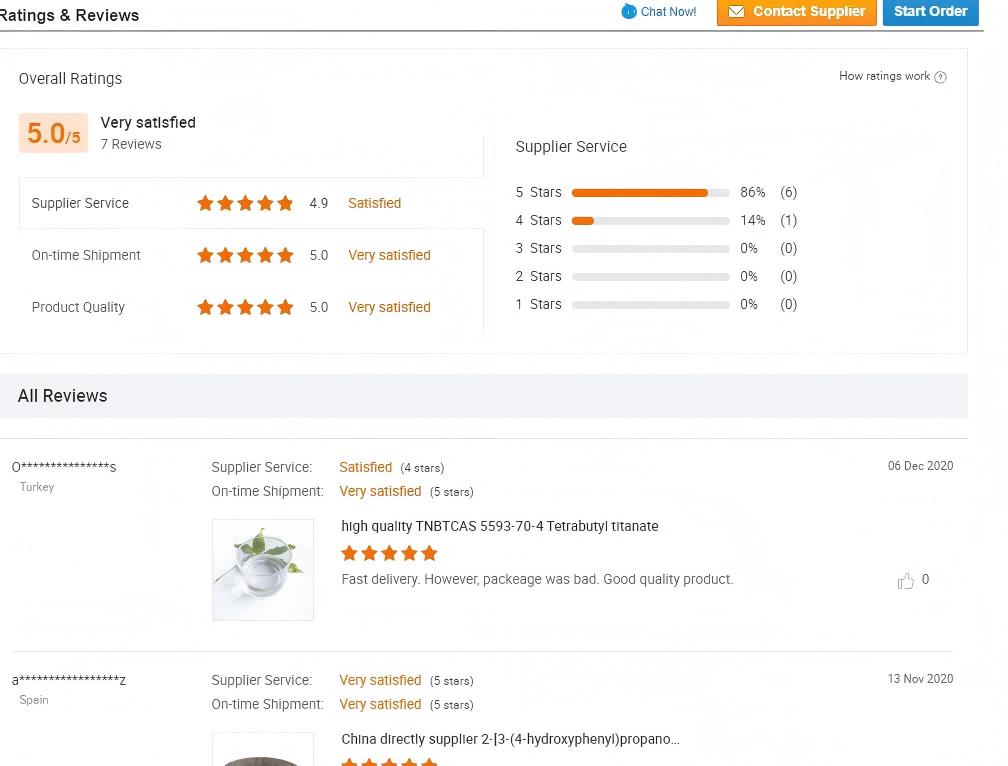Click the Contact Supplier button
This screenshot has width=1008, height=766.
(x=796, y=12)
